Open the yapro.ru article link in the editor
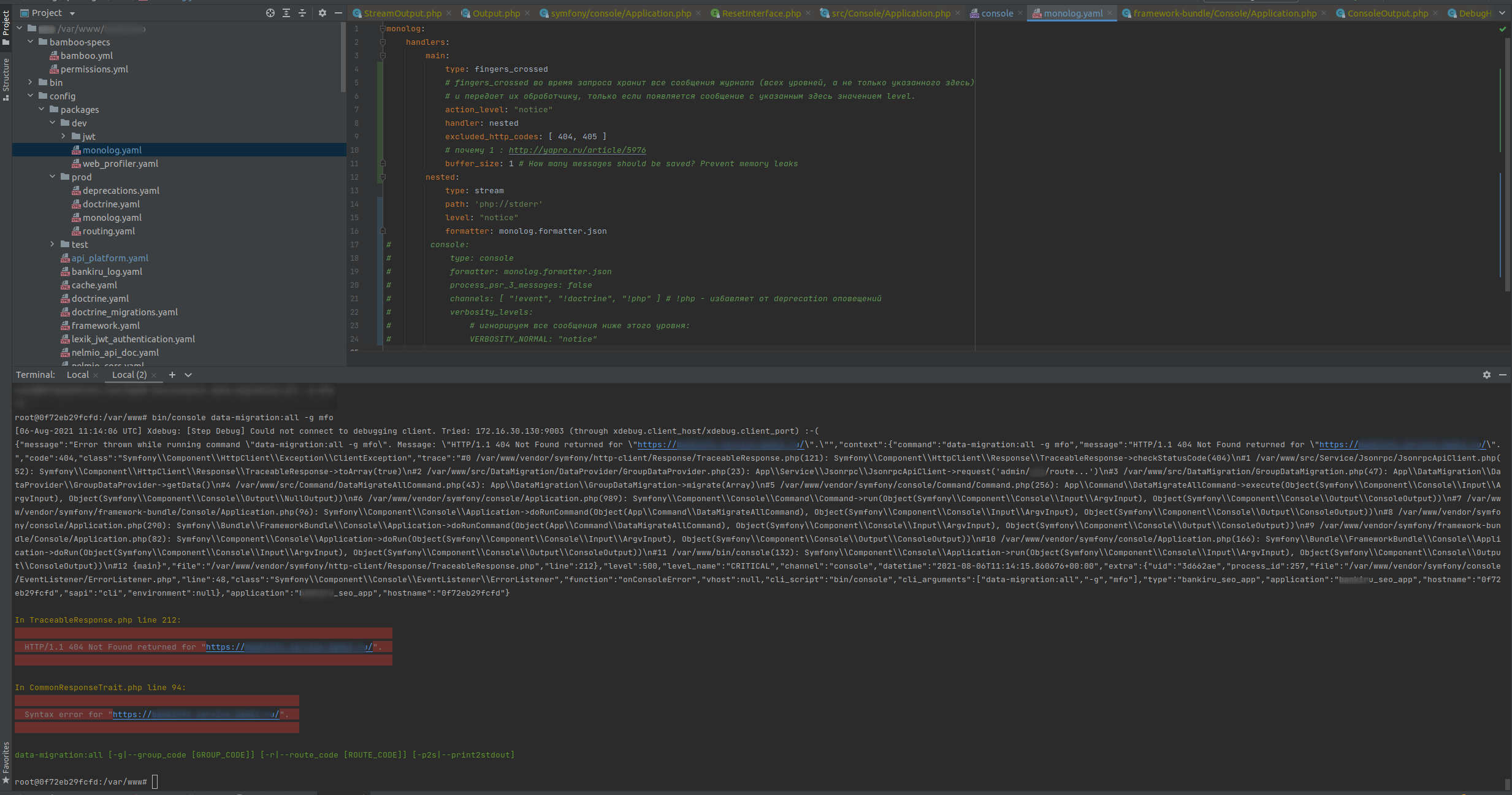Image resolution: width=1512 pixels, height=795 pixels. [577, 150]
